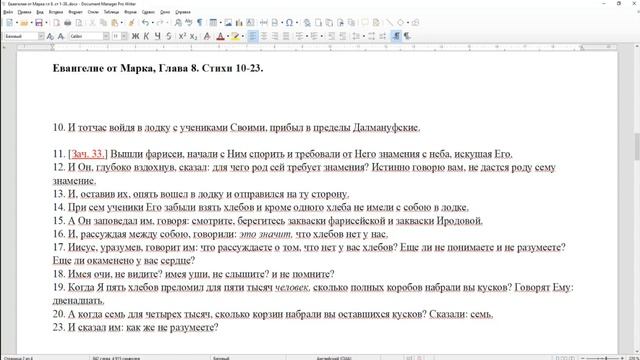
Task: Click the Spelling check icon
Action: [189, 23]
